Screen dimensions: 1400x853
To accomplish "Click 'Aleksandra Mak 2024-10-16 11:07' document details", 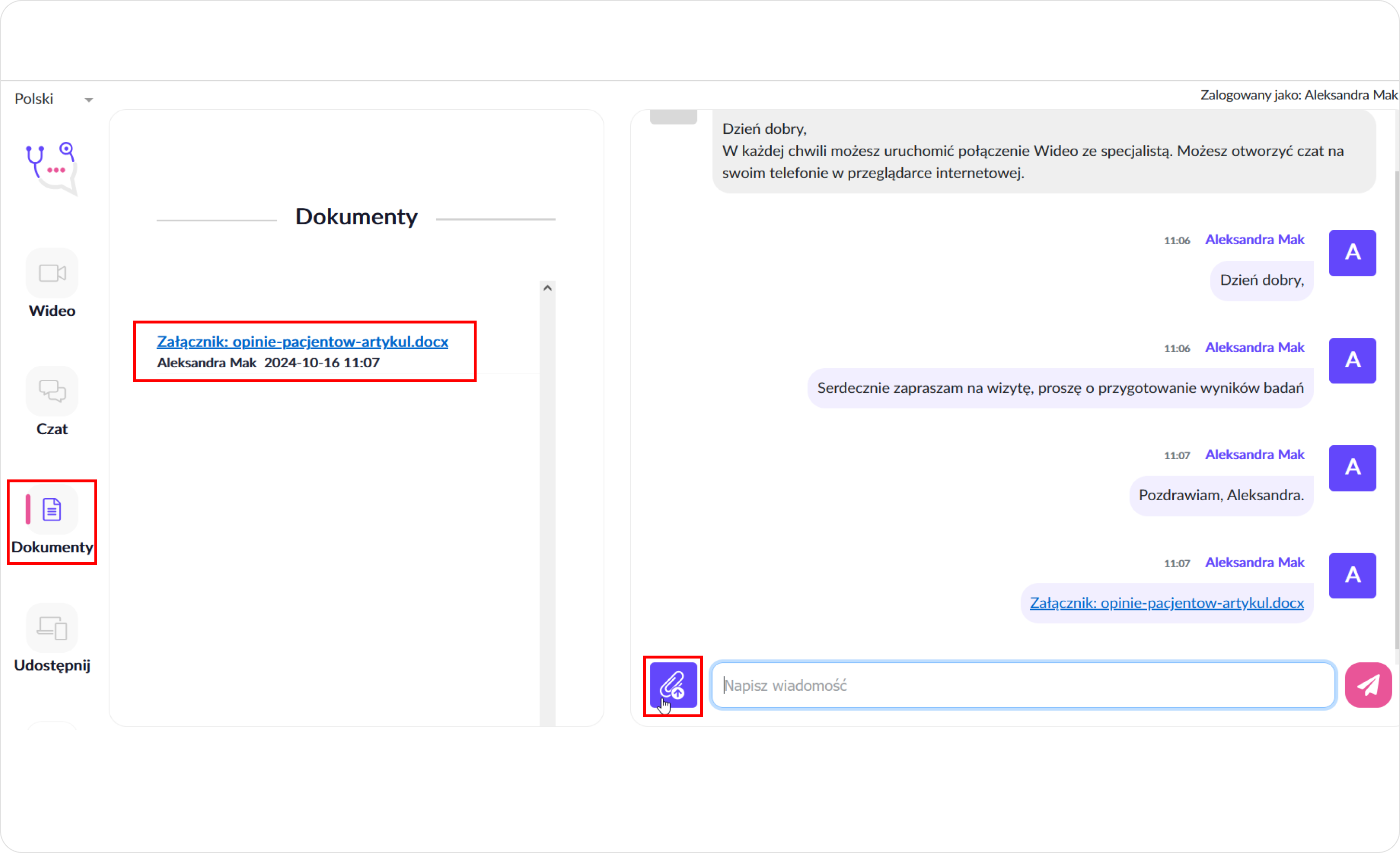I will coord(268,362).
